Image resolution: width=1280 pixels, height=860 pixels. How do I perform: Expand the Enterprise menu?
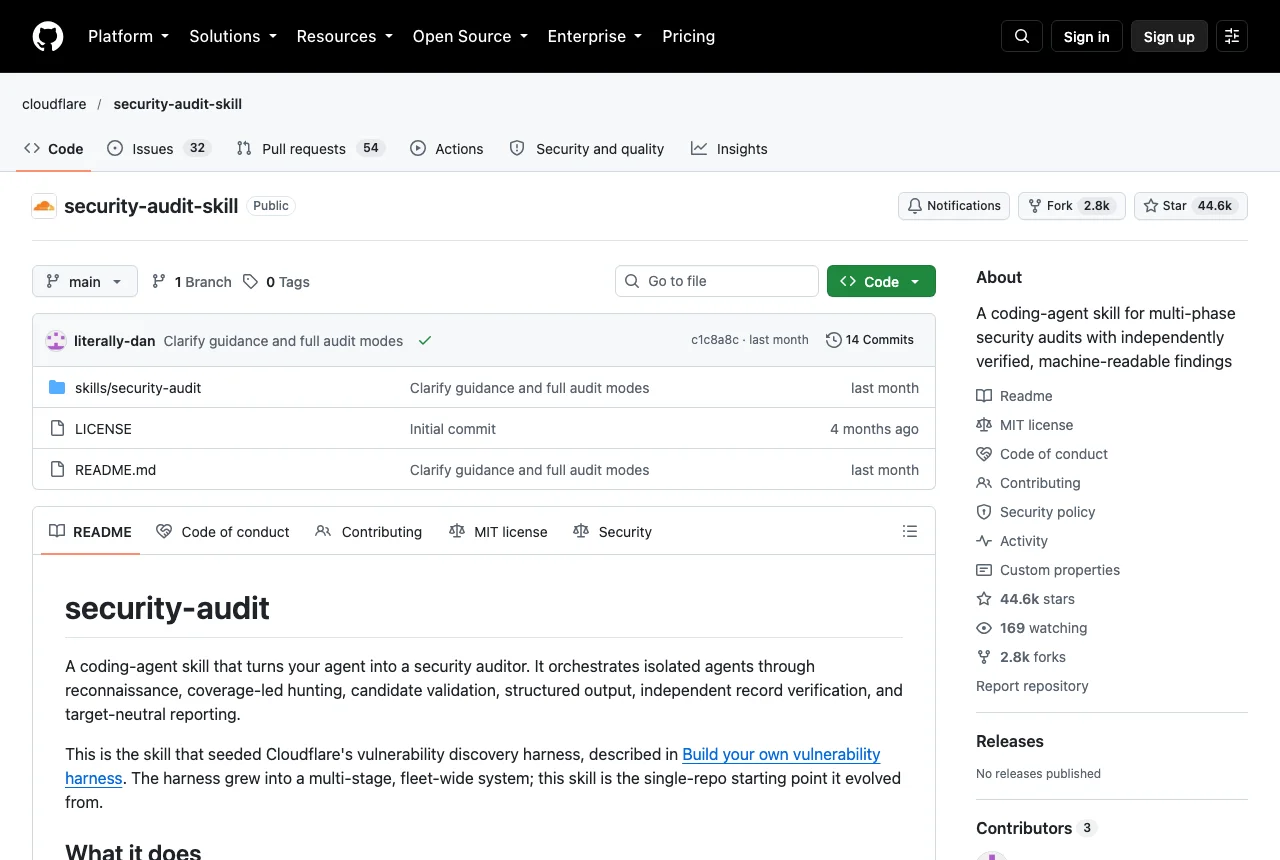(596, 36)
